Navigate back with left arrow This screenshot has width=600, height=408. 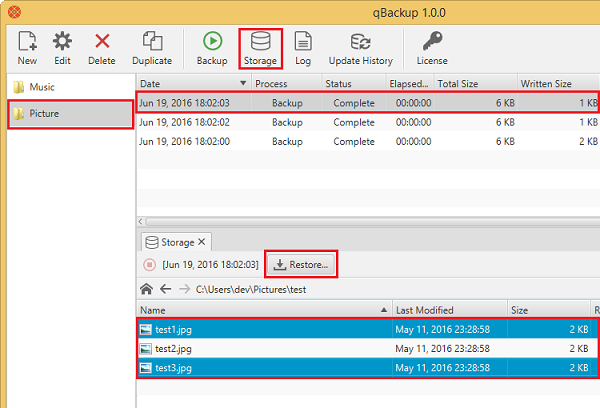click(165, 289)
